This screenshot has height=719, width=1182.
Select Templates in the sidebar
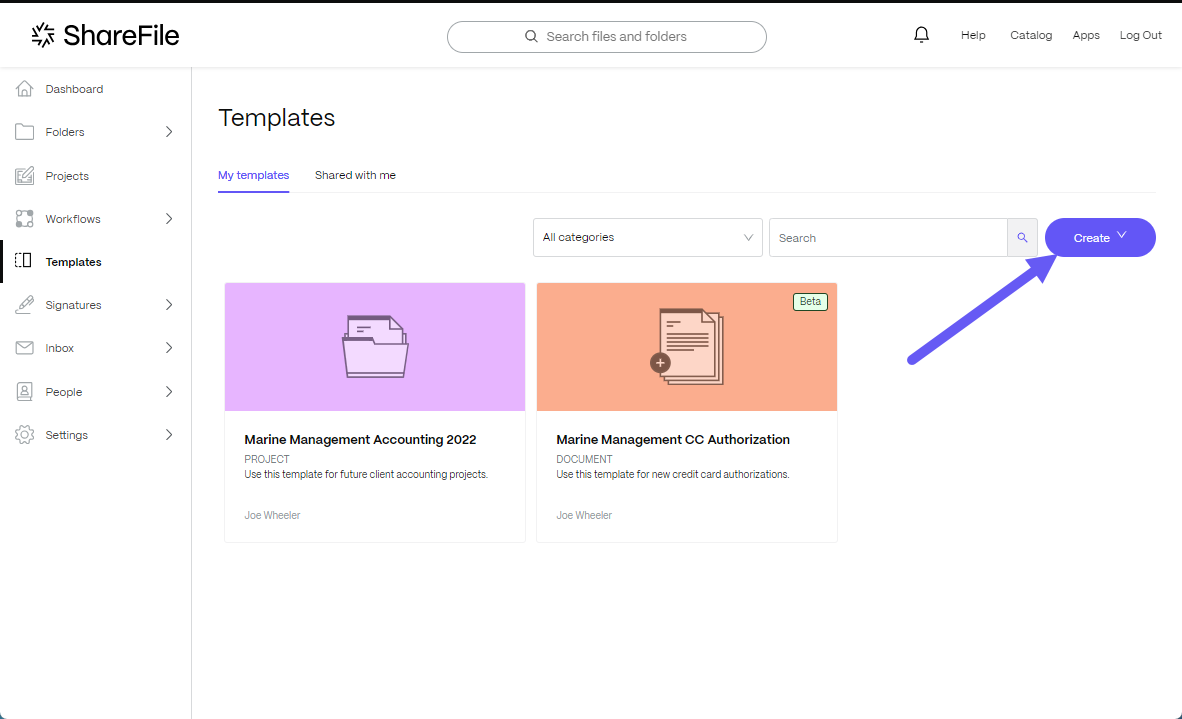(73, 262)
